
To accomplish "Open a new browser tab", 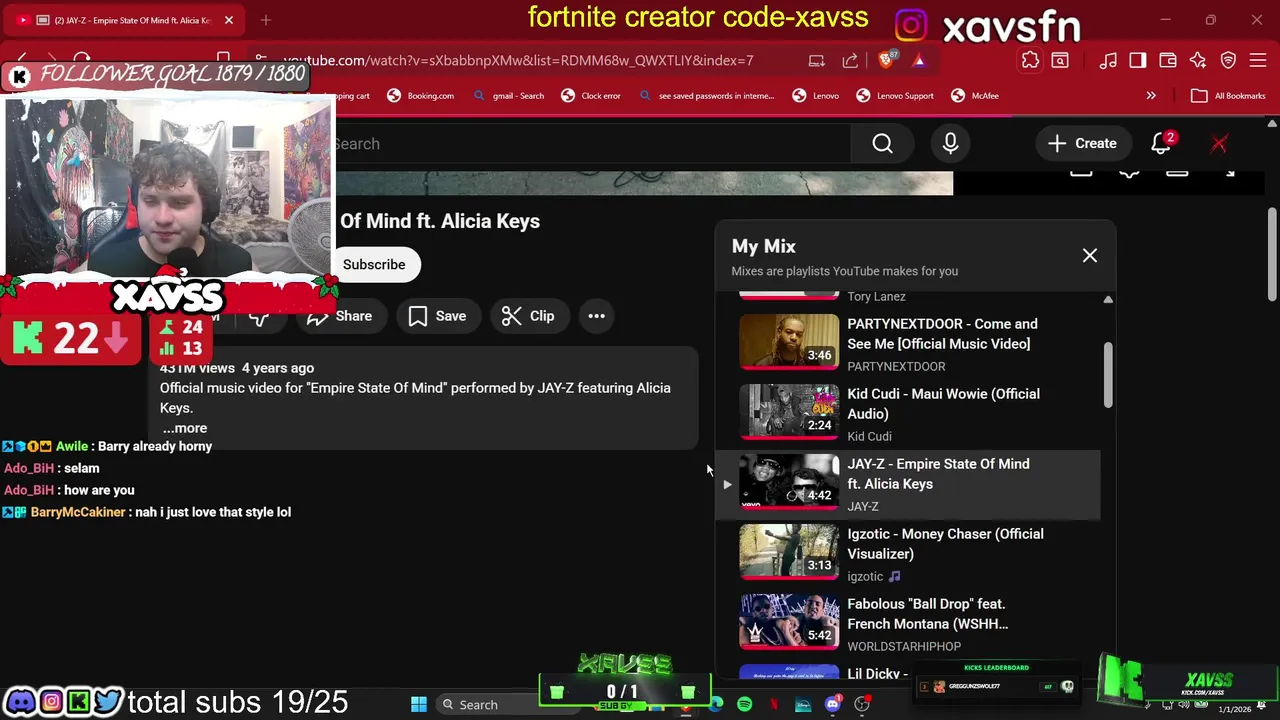I will (265, 20).
